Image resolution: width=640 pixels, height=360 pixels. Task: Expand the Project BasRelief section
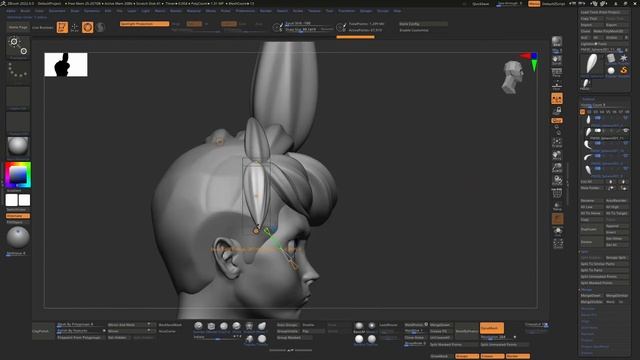[x=595, y=347]
